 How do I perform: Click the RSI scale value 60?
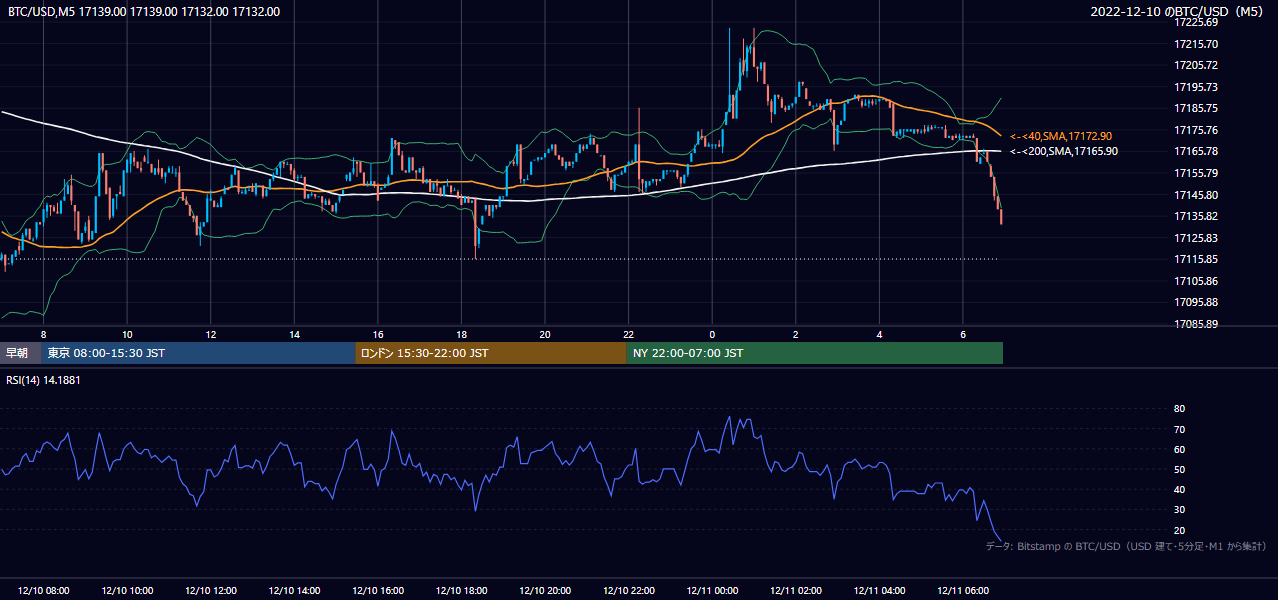point(1179,449)
